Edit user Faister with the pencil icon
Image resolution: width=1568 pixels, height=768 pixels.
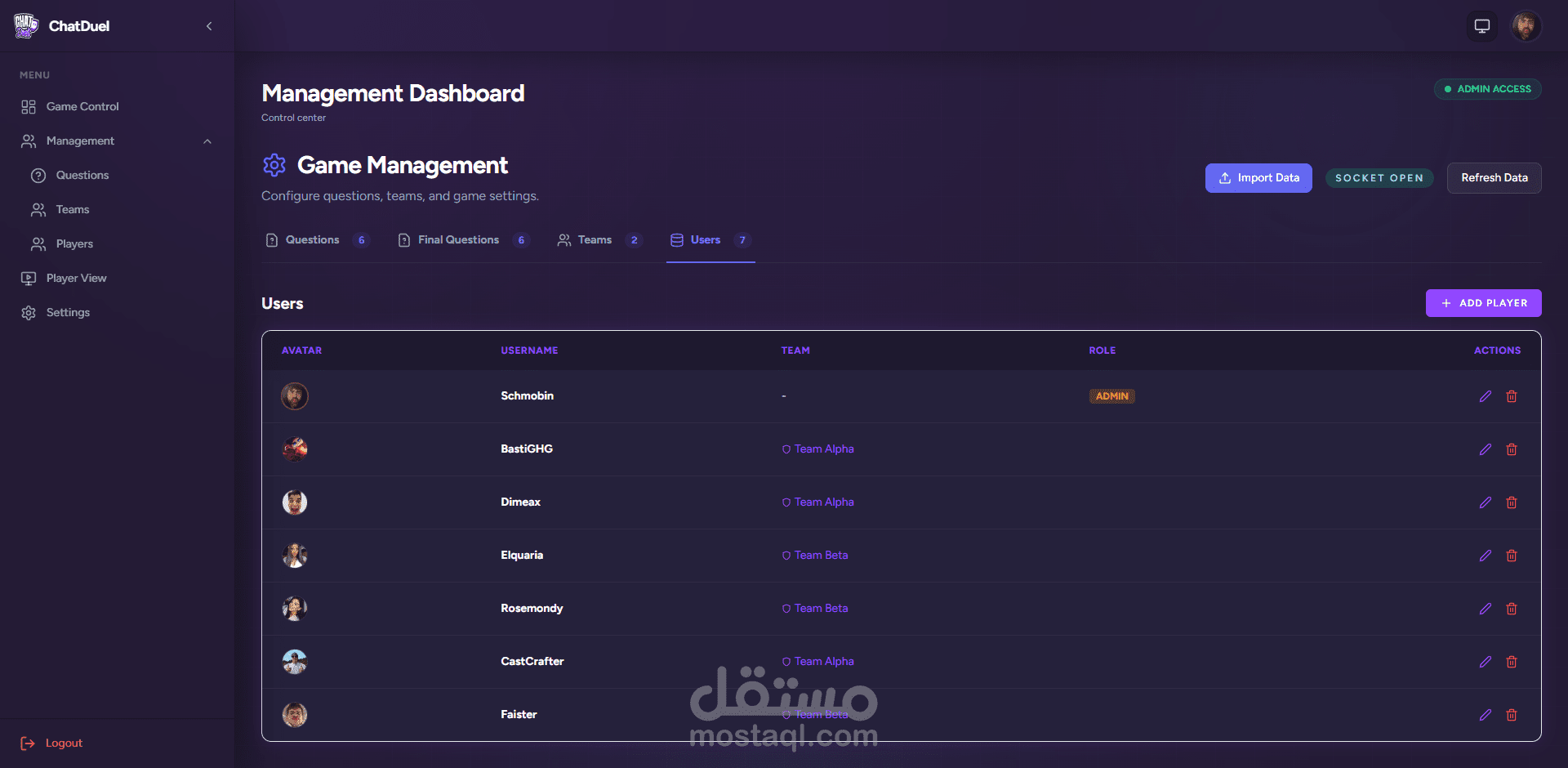coord(1485,715)
